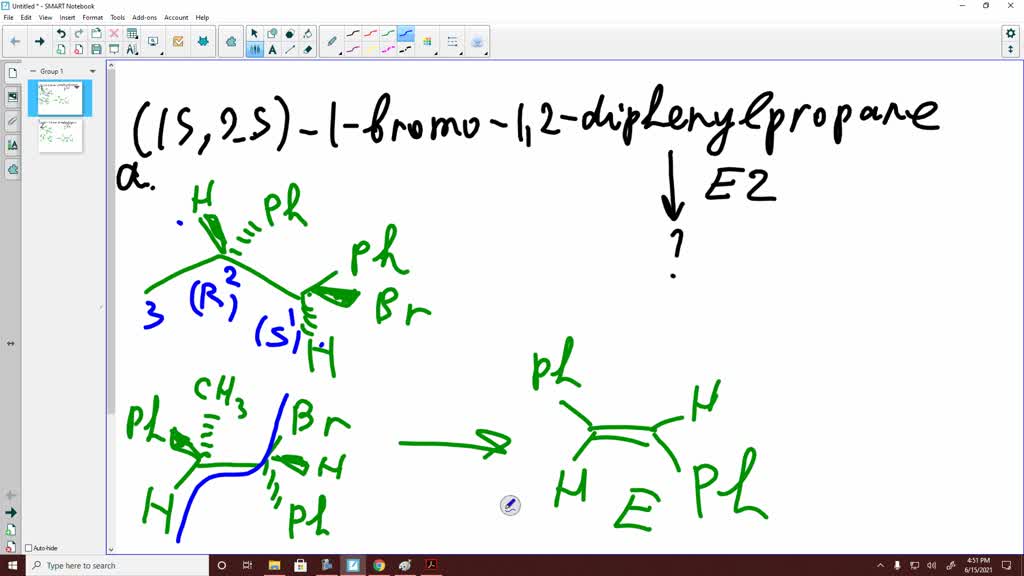Open the Insert Table icon

[133, 32]
